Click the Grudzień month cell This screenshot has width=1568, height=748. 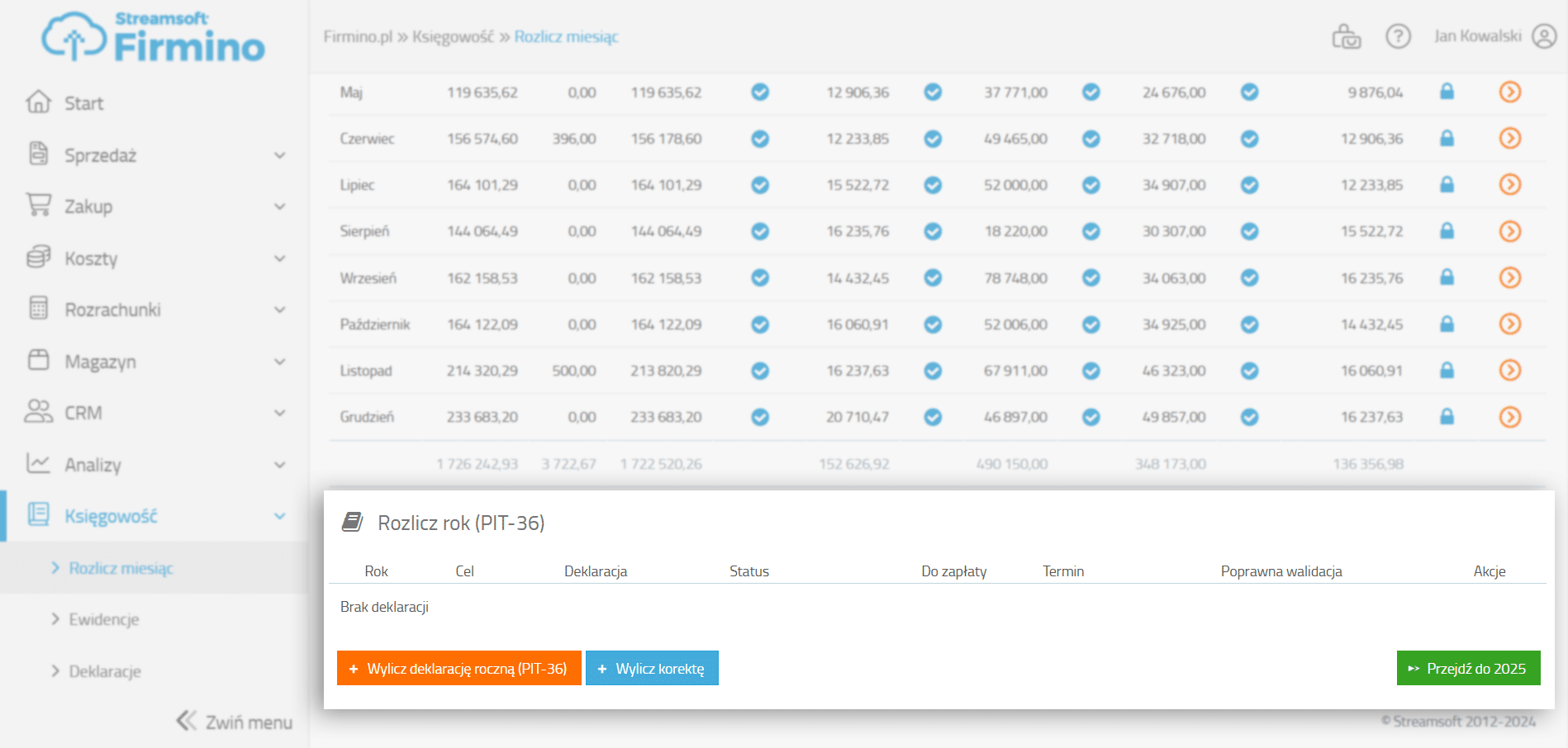367,417
